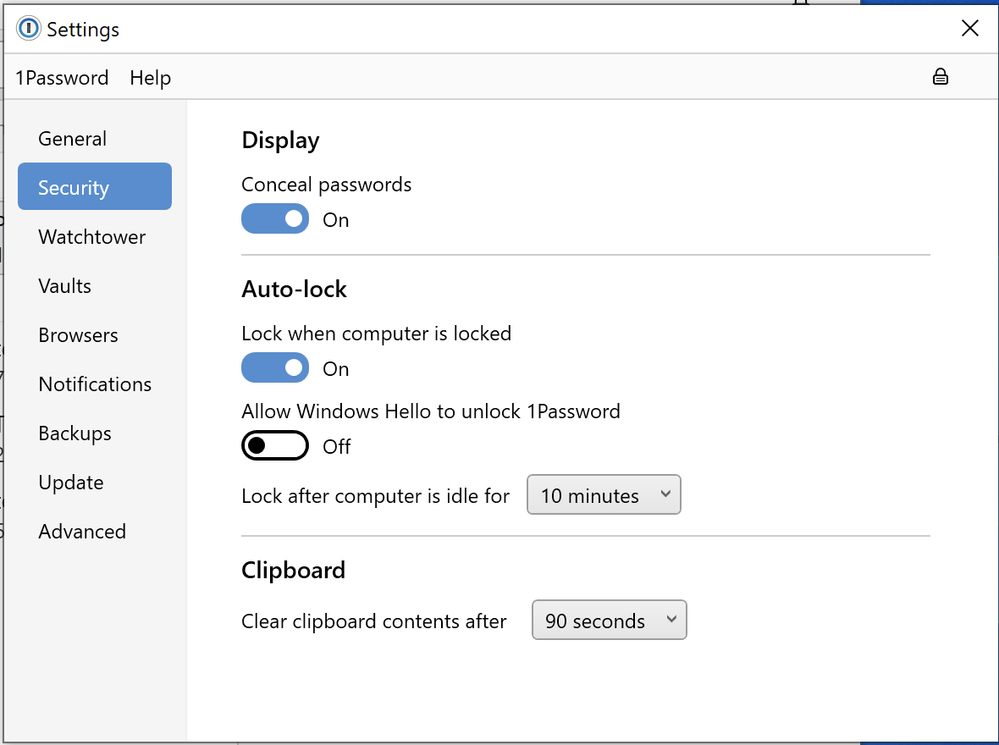999x745 pixels.
Task: Select the Security tab in sidebar
Action: [94, 187]
